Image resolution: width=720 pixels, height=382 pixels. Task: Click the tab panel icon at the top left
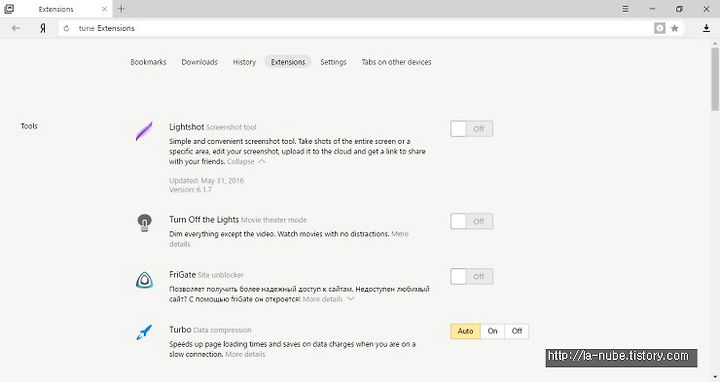pyautogui.click(x=9, y=9)
